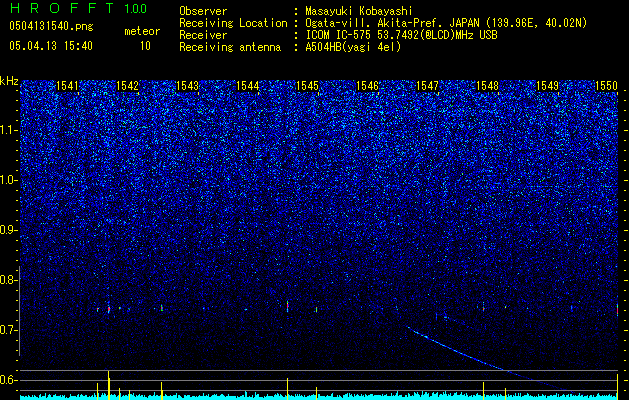
Task: Click the 1542 time axis marker
Action: [127, 86]
